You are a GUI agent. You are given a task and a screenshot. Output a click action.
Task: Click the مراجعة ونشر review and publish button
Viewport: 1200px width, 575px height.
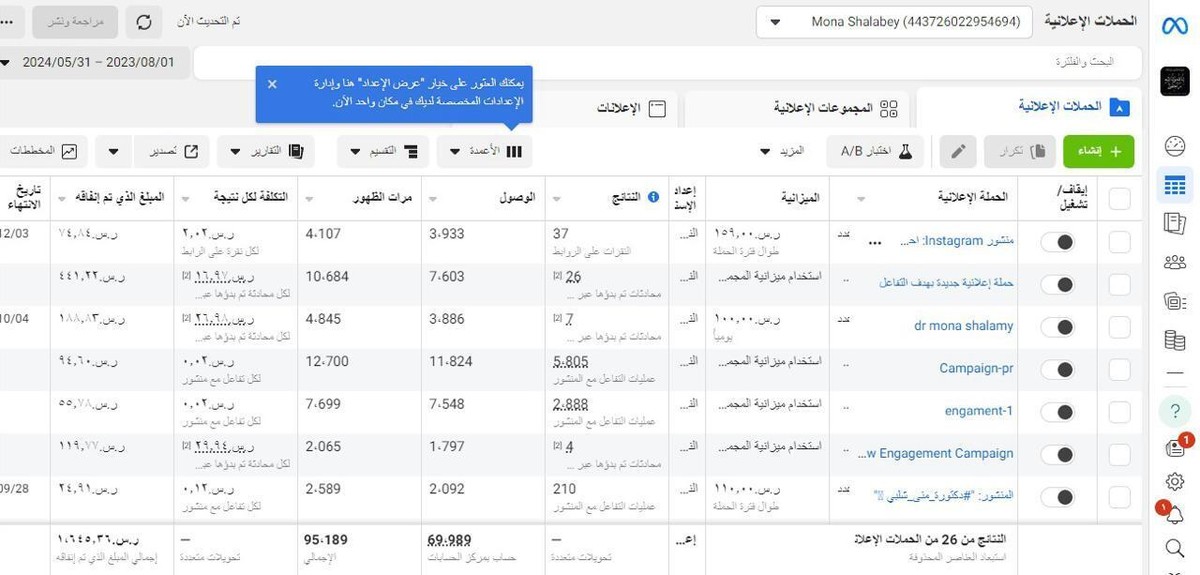point(75,21)
